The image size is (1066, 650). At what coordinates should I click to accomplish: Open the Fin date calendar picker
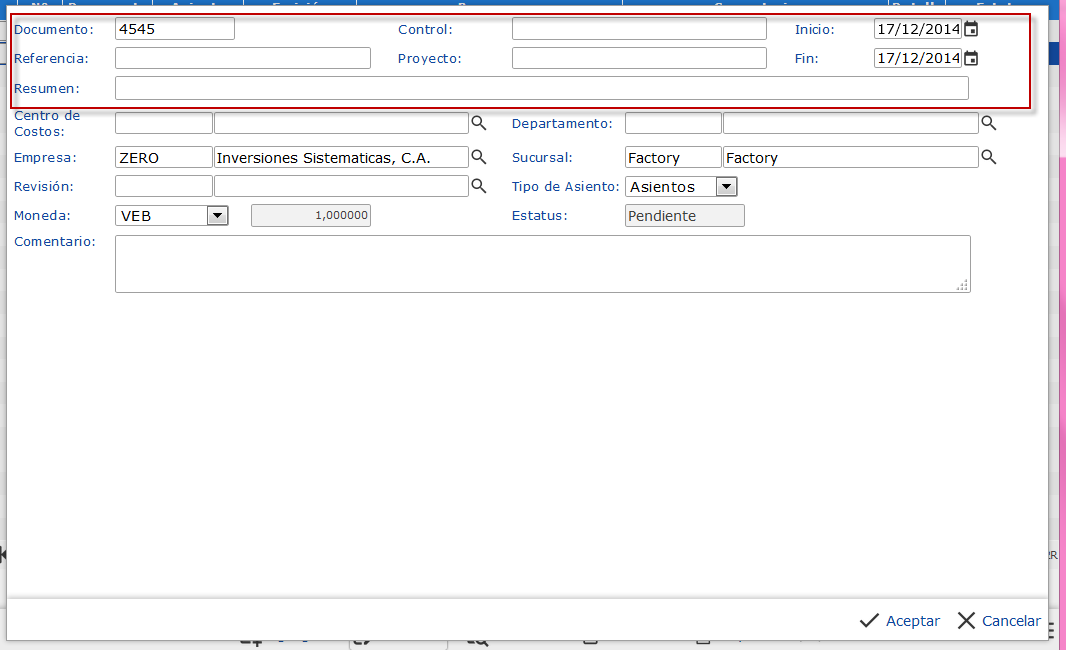click(971, 58)
